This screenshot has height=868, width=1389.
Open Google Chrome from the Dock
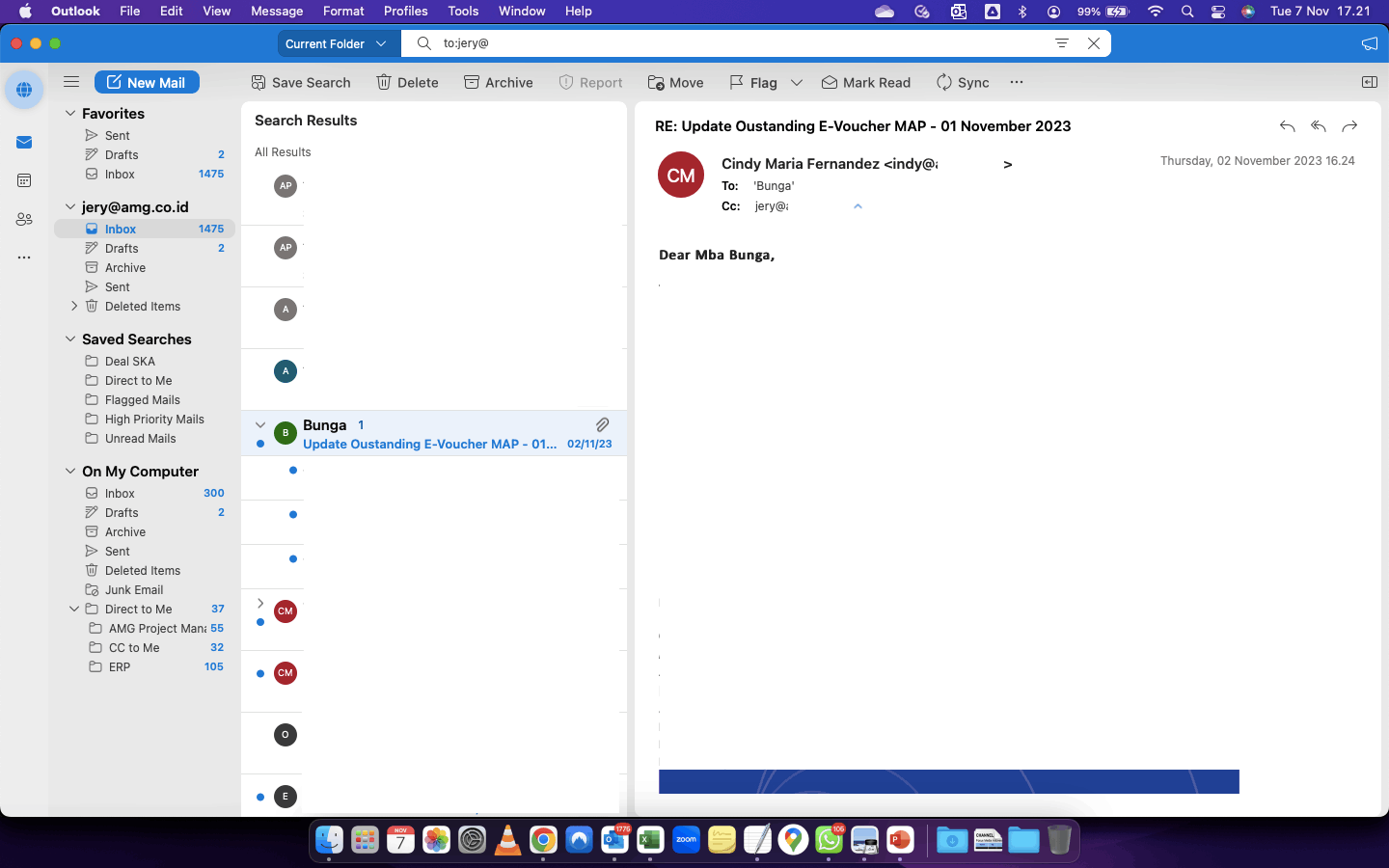543,840
